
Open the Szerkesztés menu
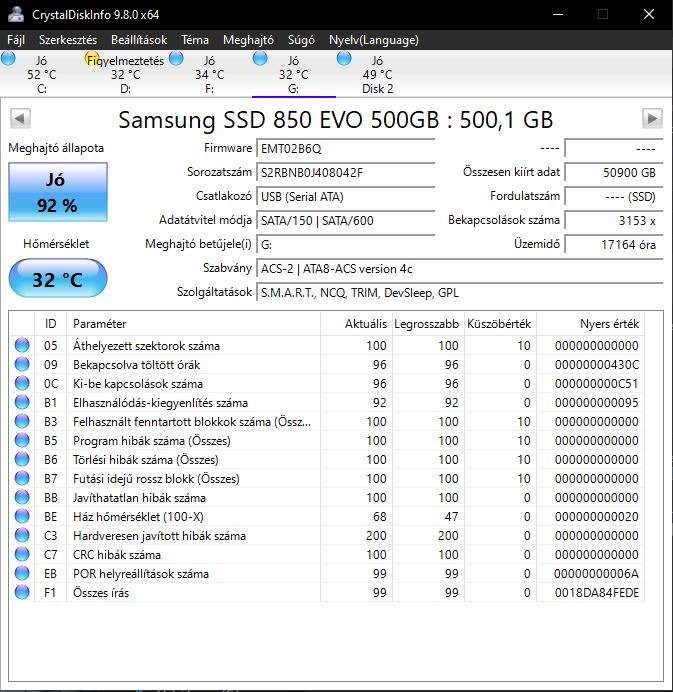coord(68,40)
